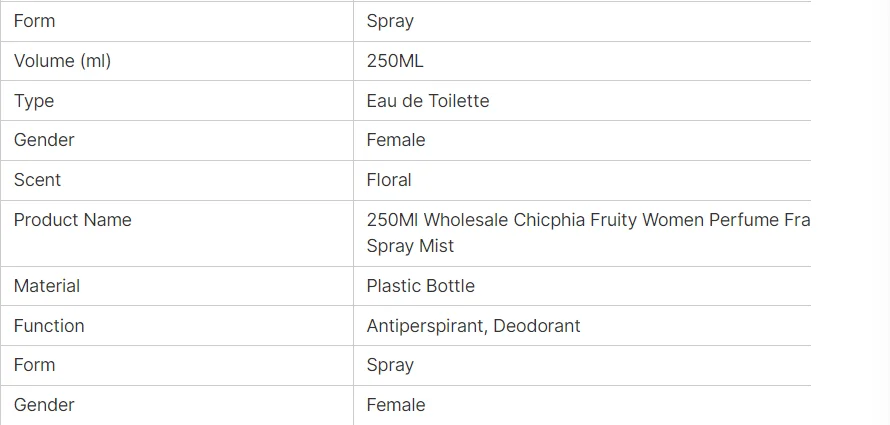Click the 'Scent' attribute label
The image size is (890, 425).
tap(37, 180)
